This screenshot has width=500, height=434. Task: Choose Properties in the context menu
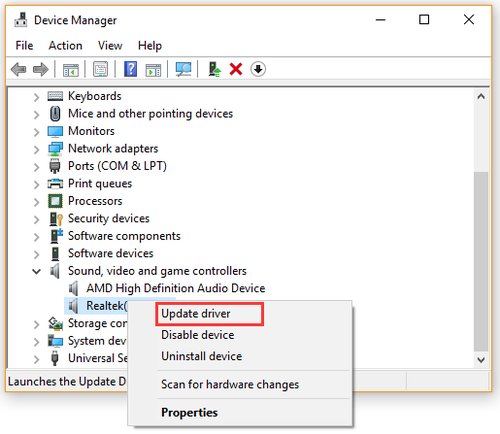189,413
